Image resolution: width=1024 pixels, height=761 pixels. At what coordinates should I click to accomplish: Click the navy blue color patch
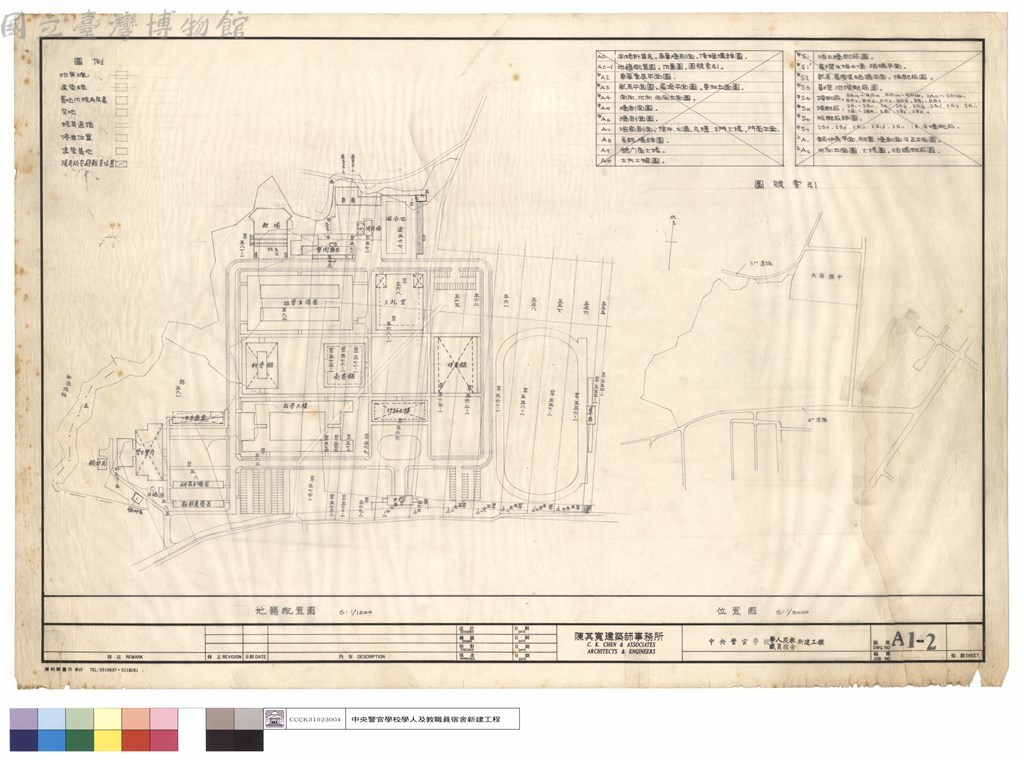click(x=24, y=740)
